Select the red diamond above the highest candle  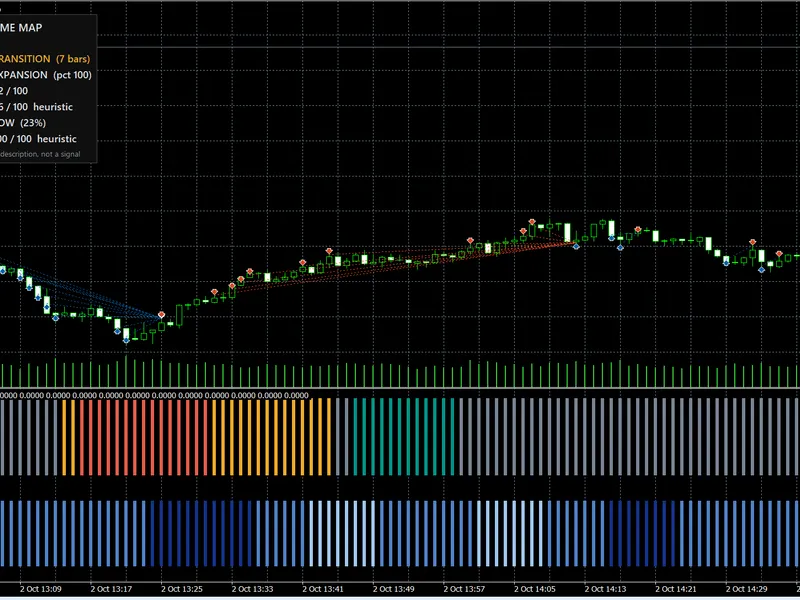pyautogui.click(x=532, y=222)
